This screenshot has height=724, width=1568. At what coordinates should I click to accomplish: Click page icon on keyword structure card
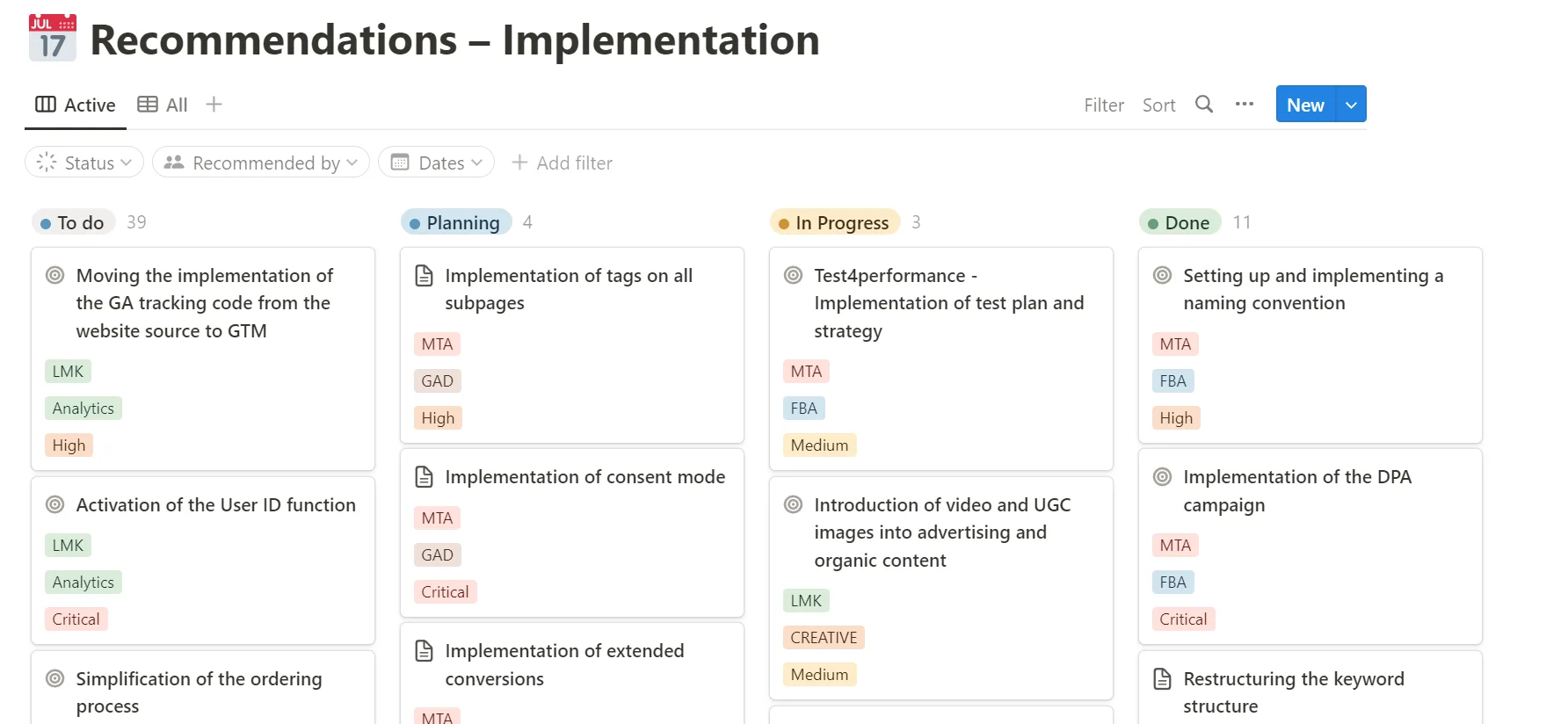coord(1162,678)
